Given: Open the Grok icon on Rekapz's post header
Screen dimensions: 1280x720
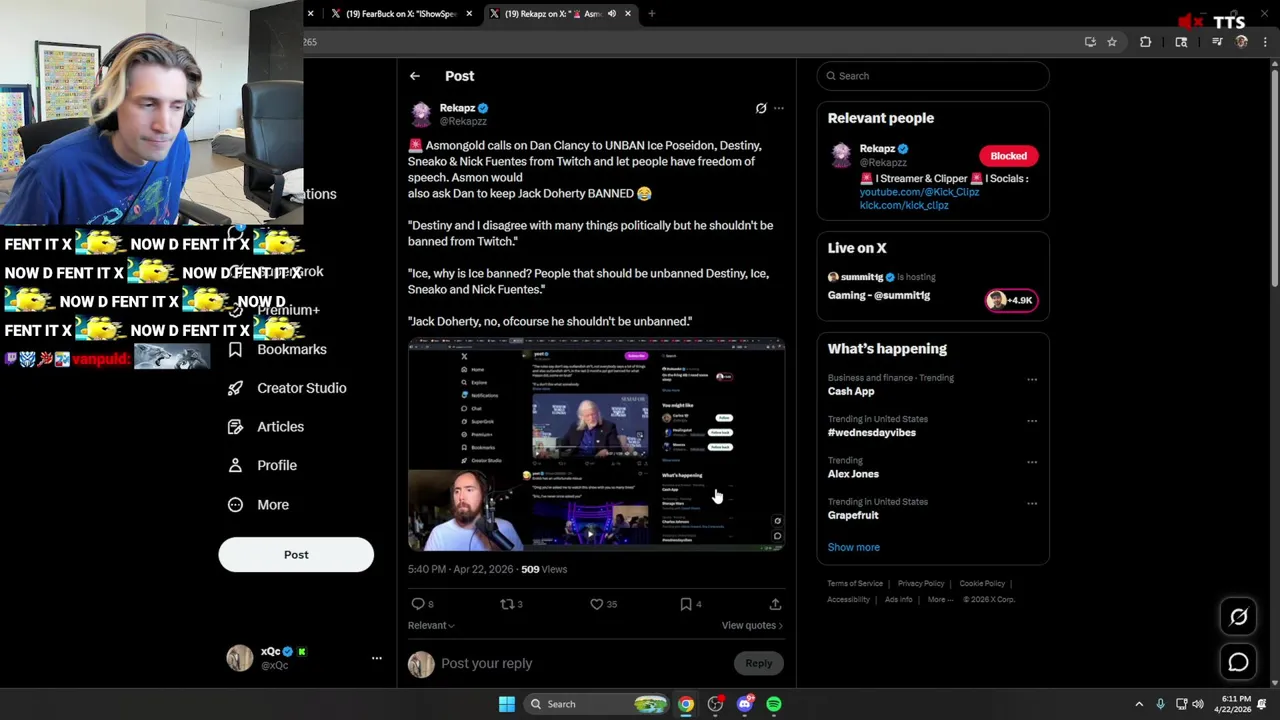Looking at the screenshot, I should coord(761,108).
